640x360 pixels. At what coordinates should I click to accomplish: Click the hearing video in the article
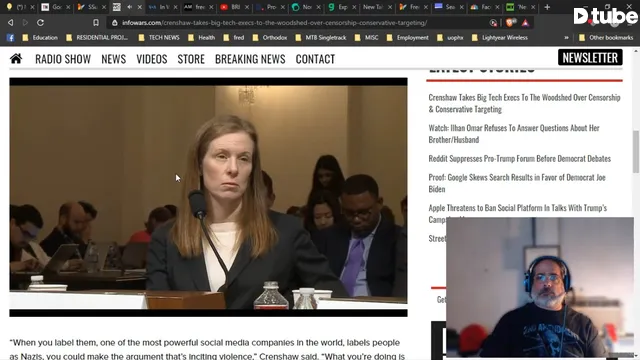tap(208, 197)
